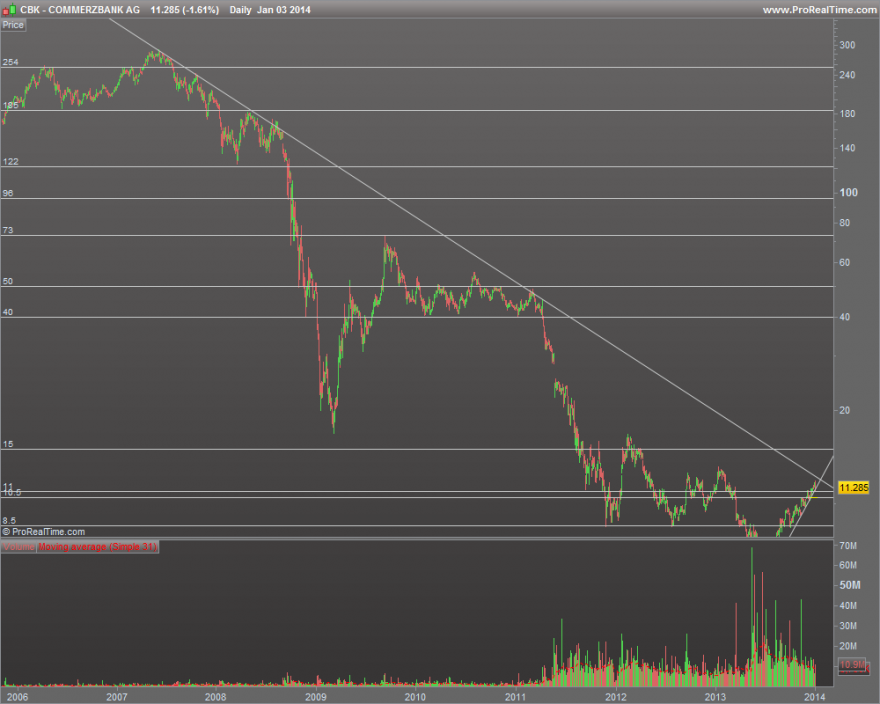Click the 140 mark on the price scale

tap(847, 148)
